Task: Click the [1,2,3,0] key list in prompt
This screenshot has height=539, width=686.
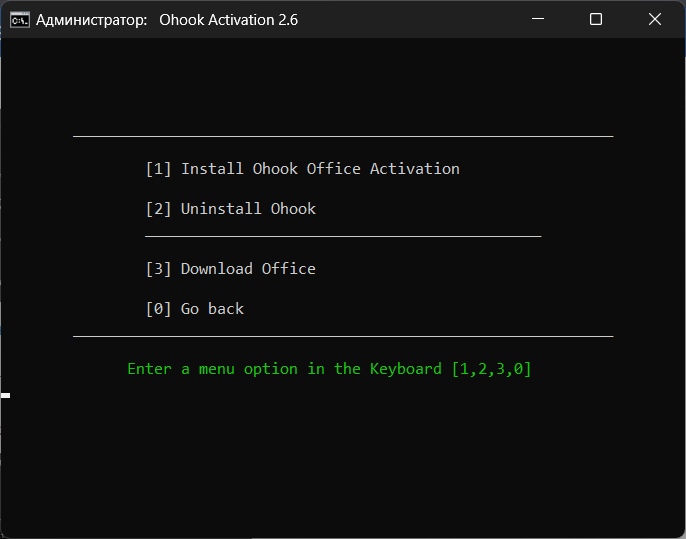Action: (491, 369)
